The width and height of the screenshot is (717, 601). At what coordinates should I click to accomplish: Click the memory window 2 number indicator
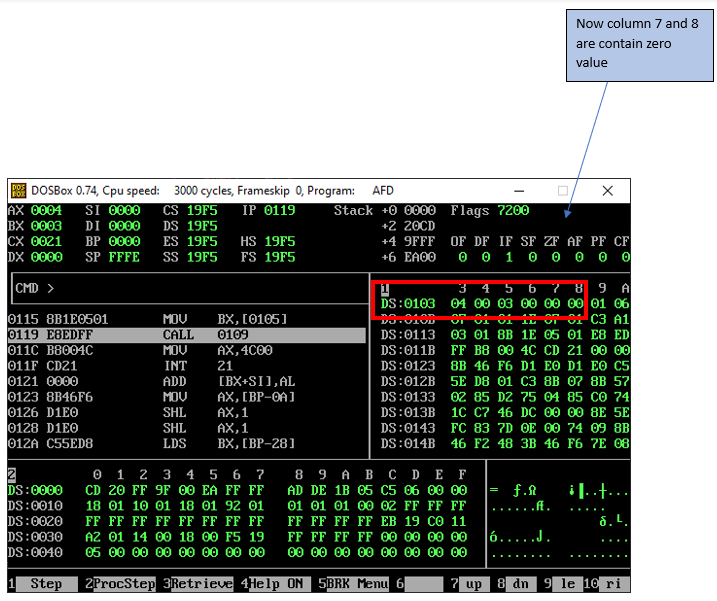[x=12, y=475]
